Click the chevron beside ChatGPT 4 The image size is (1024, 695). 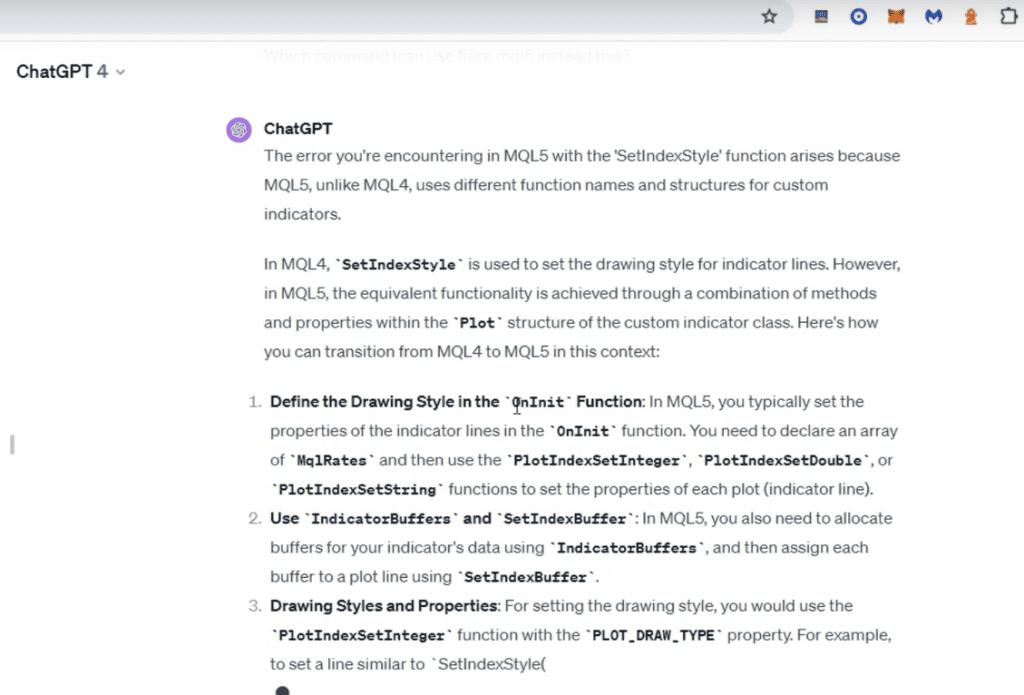(x=121, y=73)
